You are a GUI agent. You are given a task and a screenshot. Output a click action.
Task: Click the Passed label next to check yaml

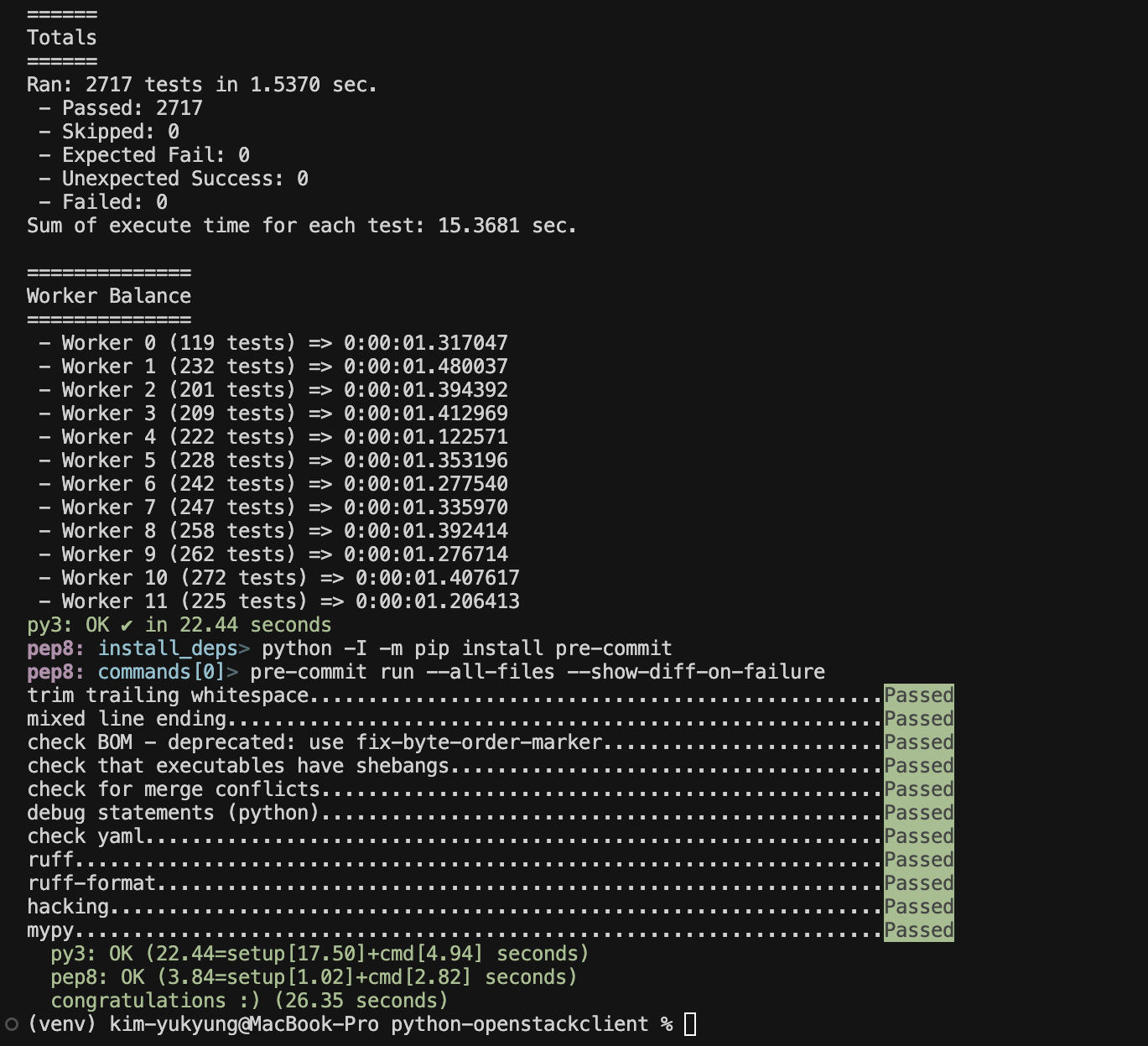(x=917, y=835)
